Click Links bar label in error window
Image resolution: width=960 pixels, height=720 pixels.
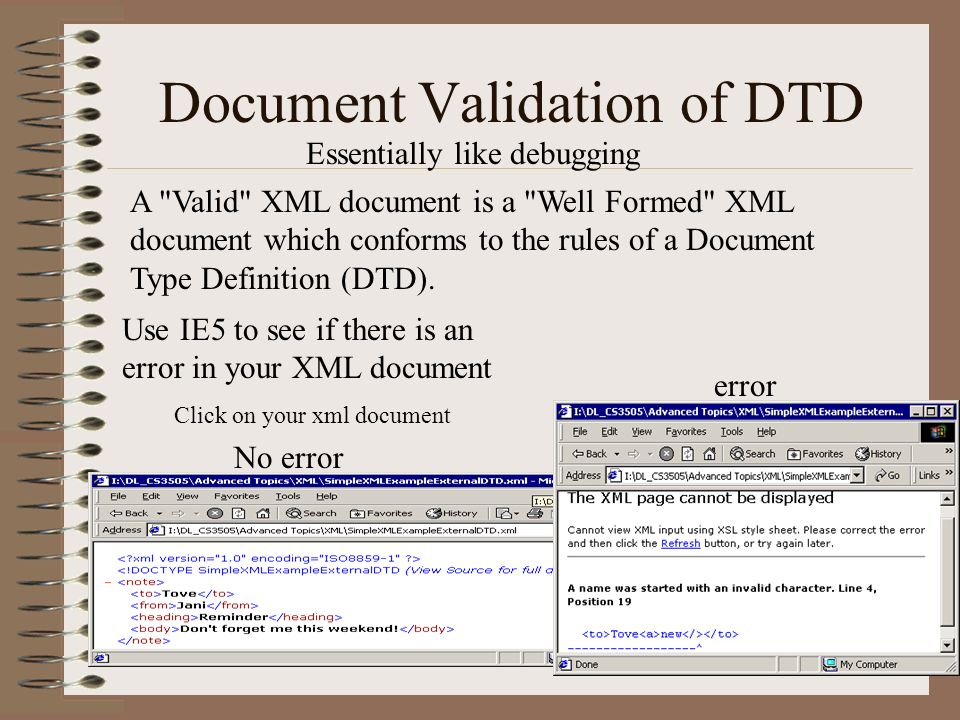[x=929, y=475]
